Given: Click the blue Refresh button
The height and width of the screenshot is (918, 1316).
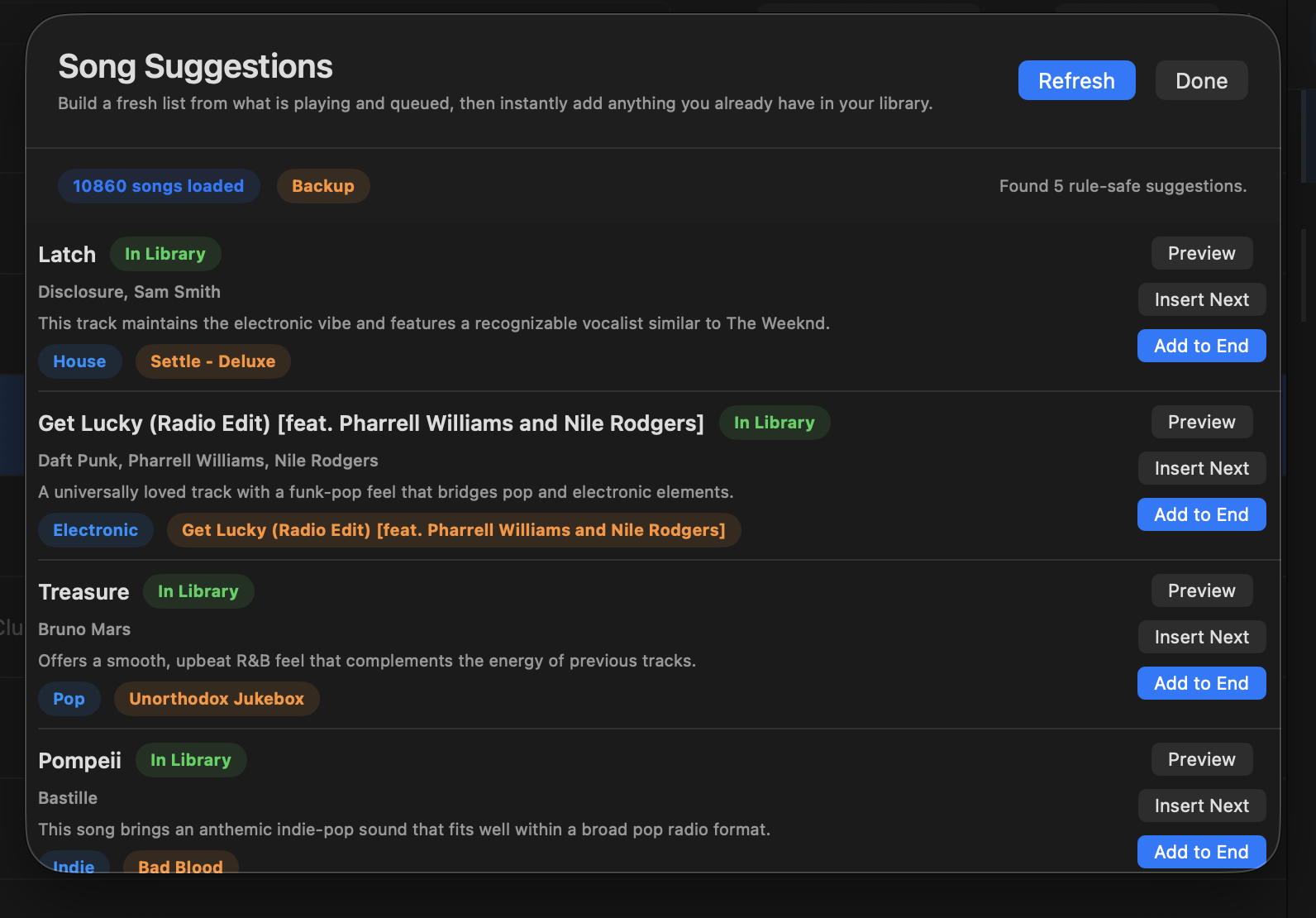Looking at the screenshot, I should pyautogui.click(x=1076, y=80).
